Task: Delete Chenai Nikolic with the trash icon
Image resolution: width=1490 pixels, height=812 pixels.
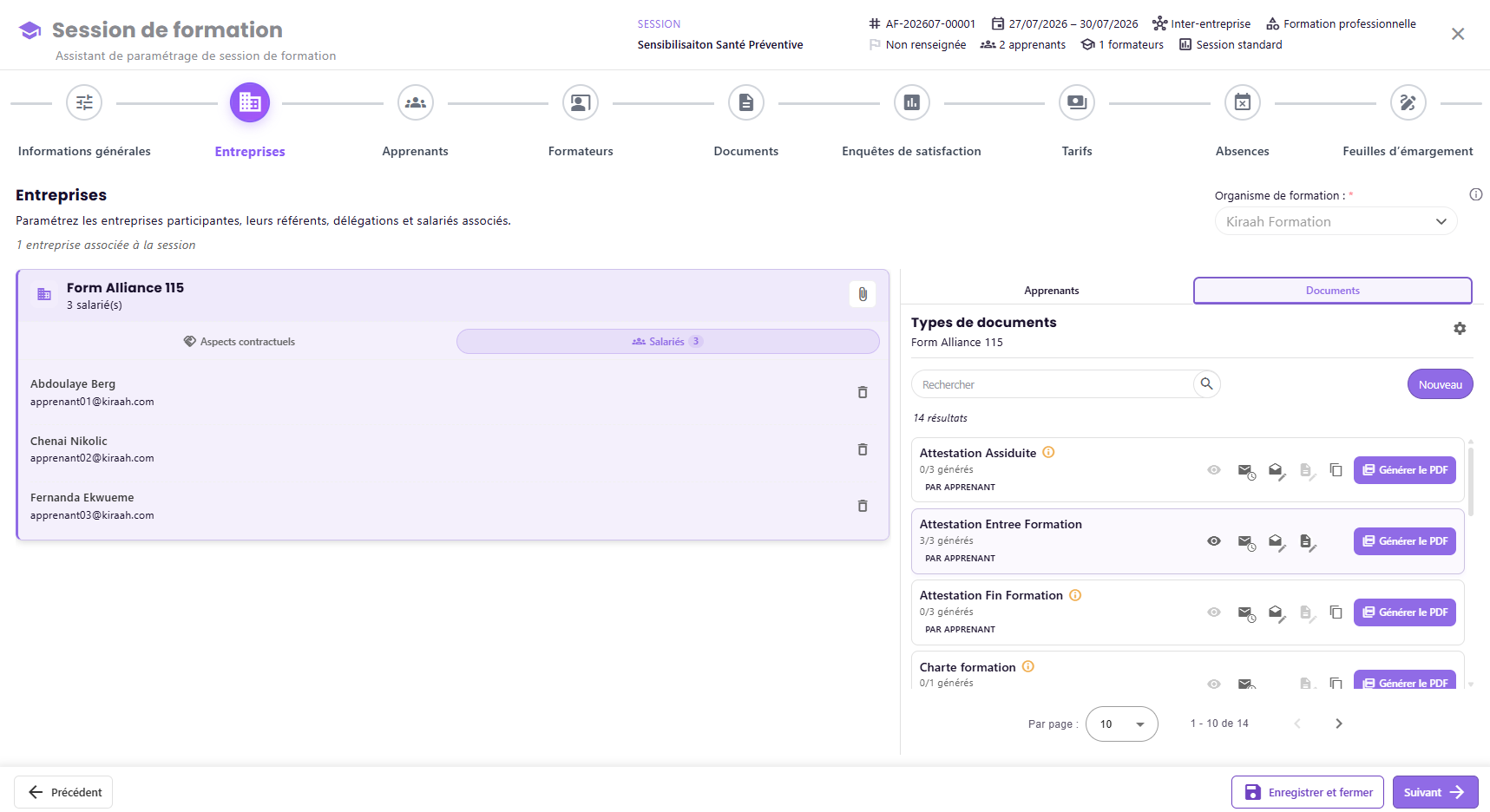Action: (x=863, y=449)
